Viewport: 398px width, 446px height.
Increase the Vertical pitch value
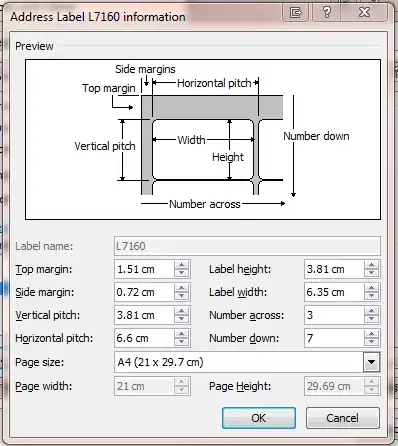pyautogui.click(x=181, y=311)
